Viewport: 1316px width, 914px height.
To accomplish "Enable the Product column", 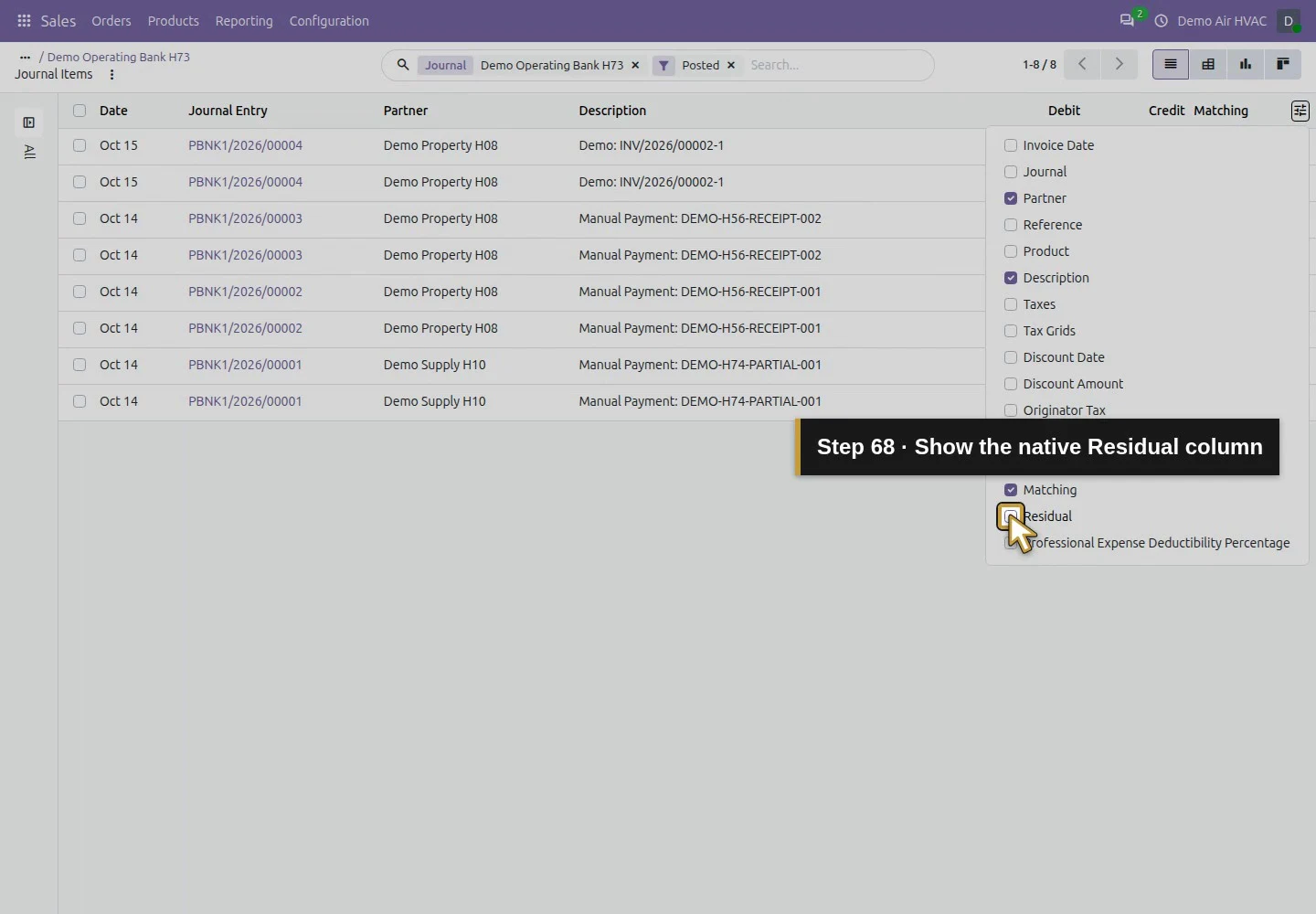I will (x=1011, y=251).
